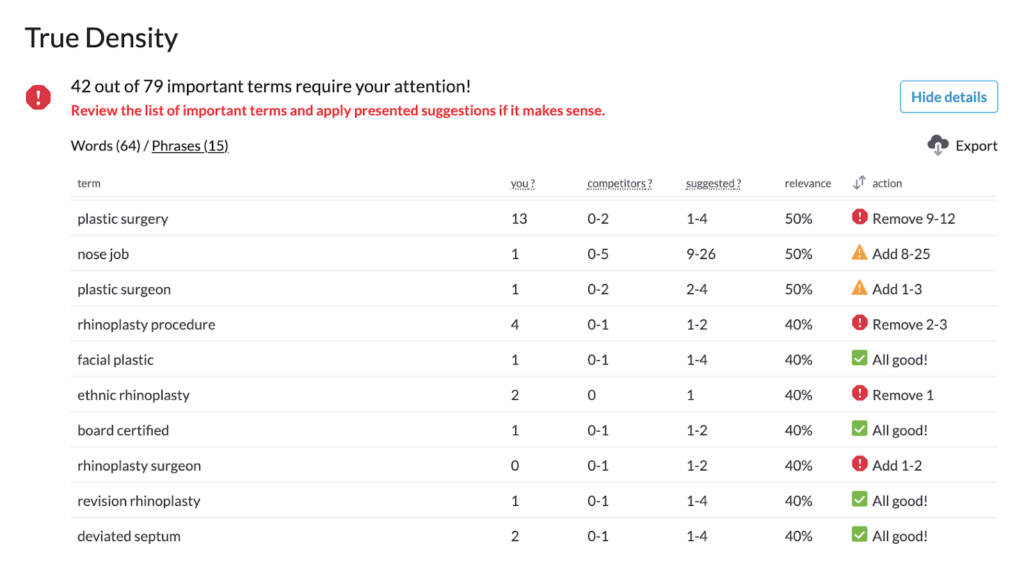
Task: Click the sort arrows icon next to action
Action: pos(859,183)
